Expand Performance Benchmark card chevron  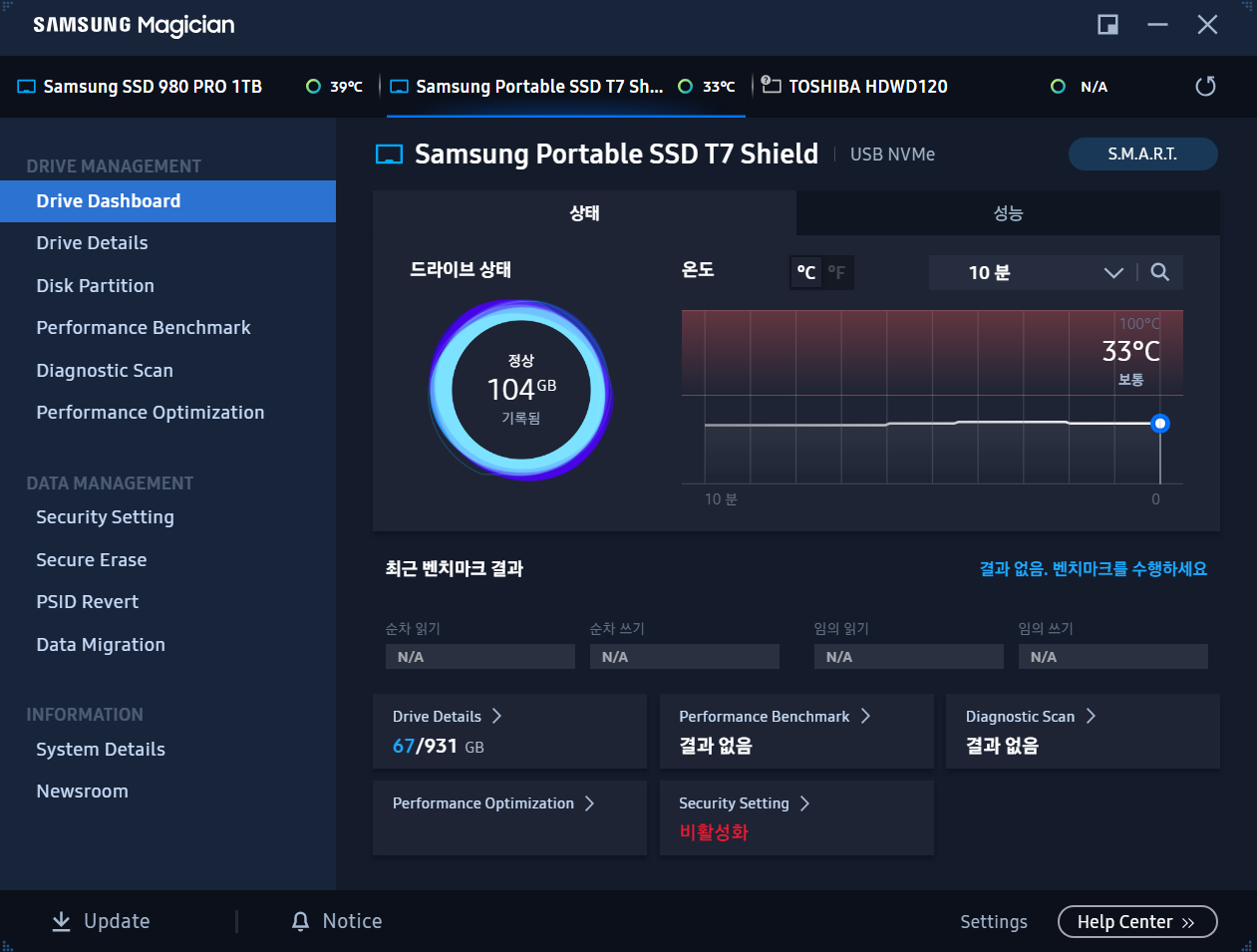pyautogui.click(x=865, y=716)
